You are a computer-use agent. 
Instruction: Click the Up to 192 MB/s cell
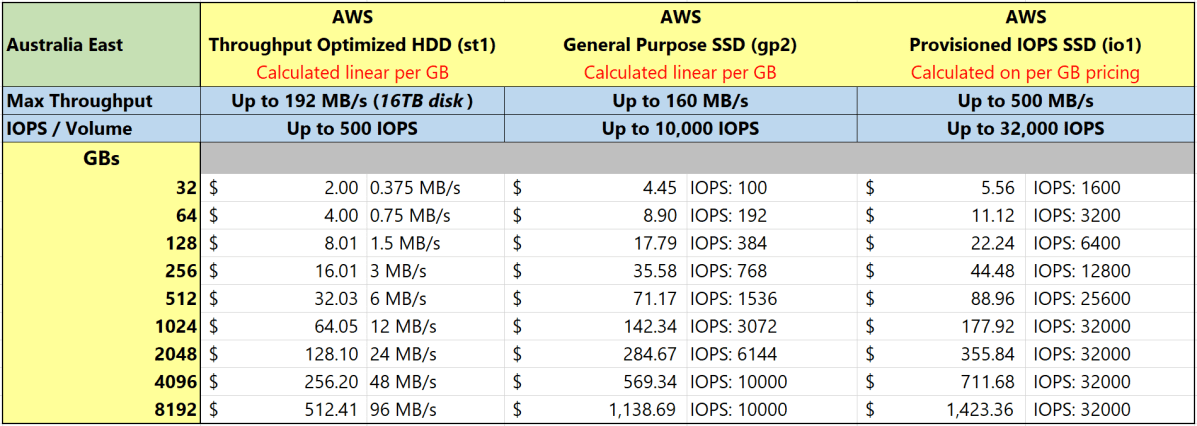[352, 101]
